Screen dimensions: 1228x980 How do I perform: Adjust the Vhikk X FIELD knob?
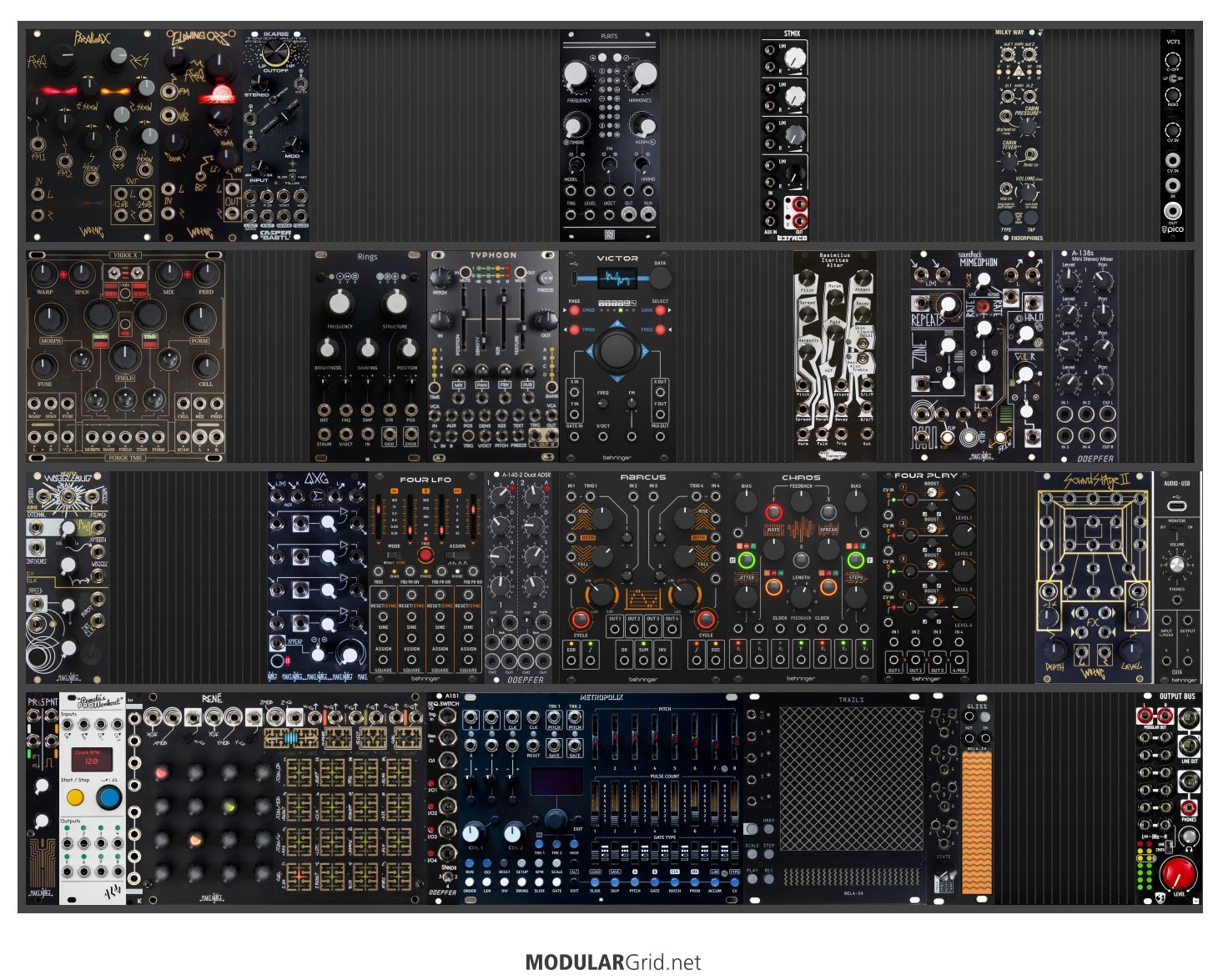coord(125,356)
